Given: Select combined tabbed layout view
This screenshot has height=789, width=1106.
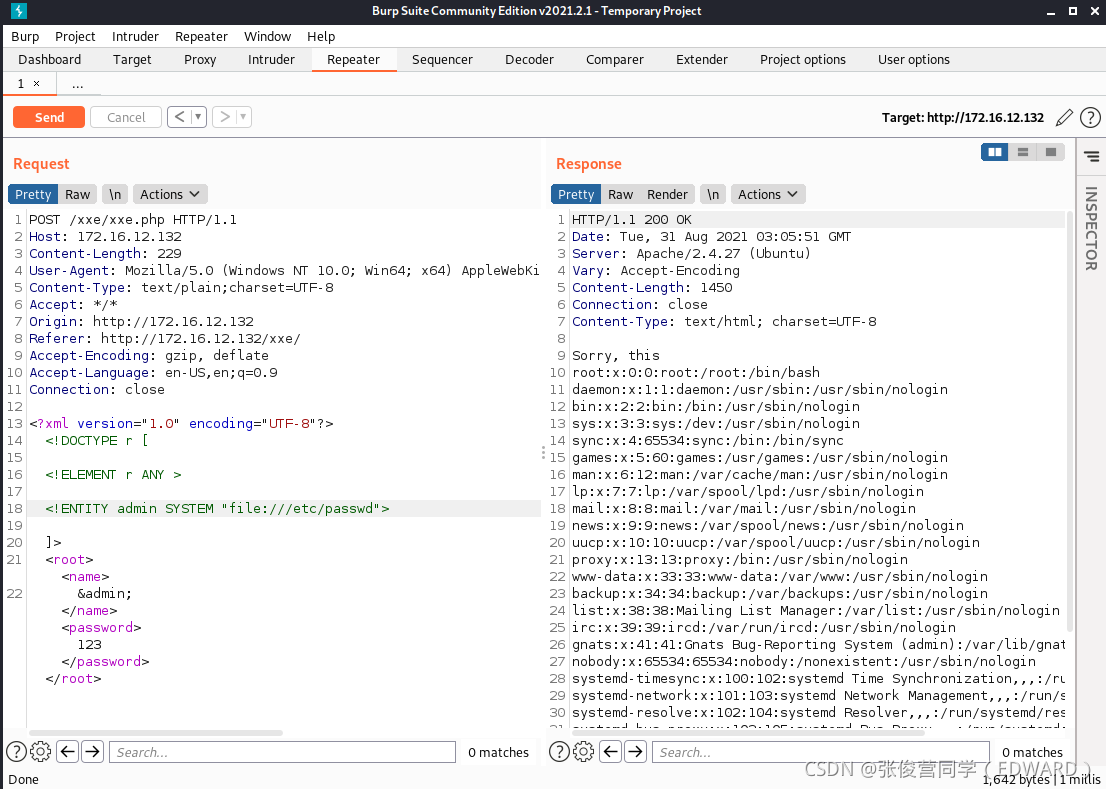Looking at the screenshot, I should [1051, 152].
